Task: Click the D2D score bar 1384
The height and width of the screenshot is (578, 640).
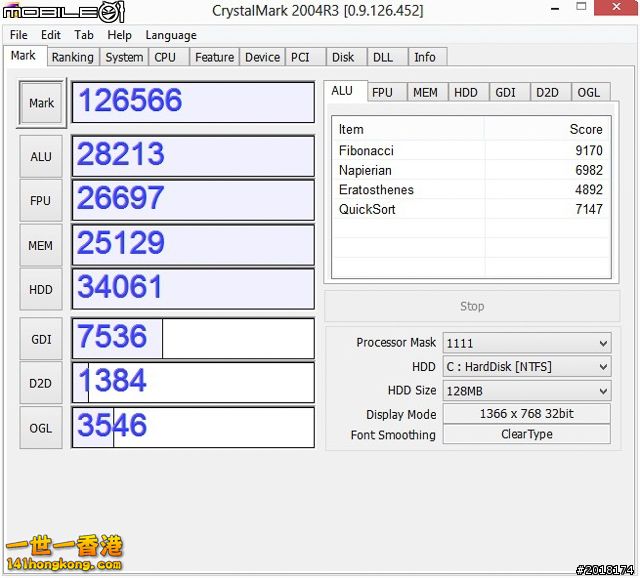Action: 193,383
